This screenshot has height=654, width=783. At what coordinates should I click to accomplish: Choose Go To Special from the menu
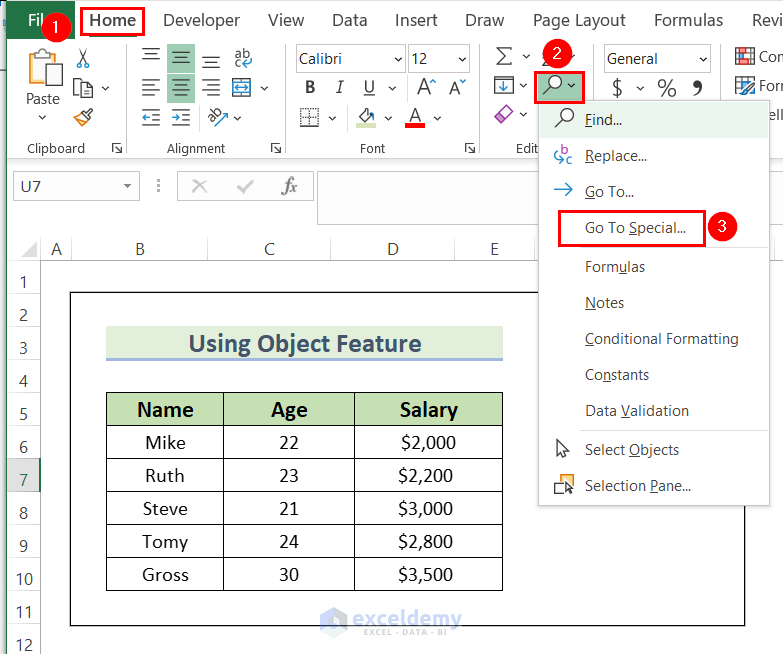point(635,227)
